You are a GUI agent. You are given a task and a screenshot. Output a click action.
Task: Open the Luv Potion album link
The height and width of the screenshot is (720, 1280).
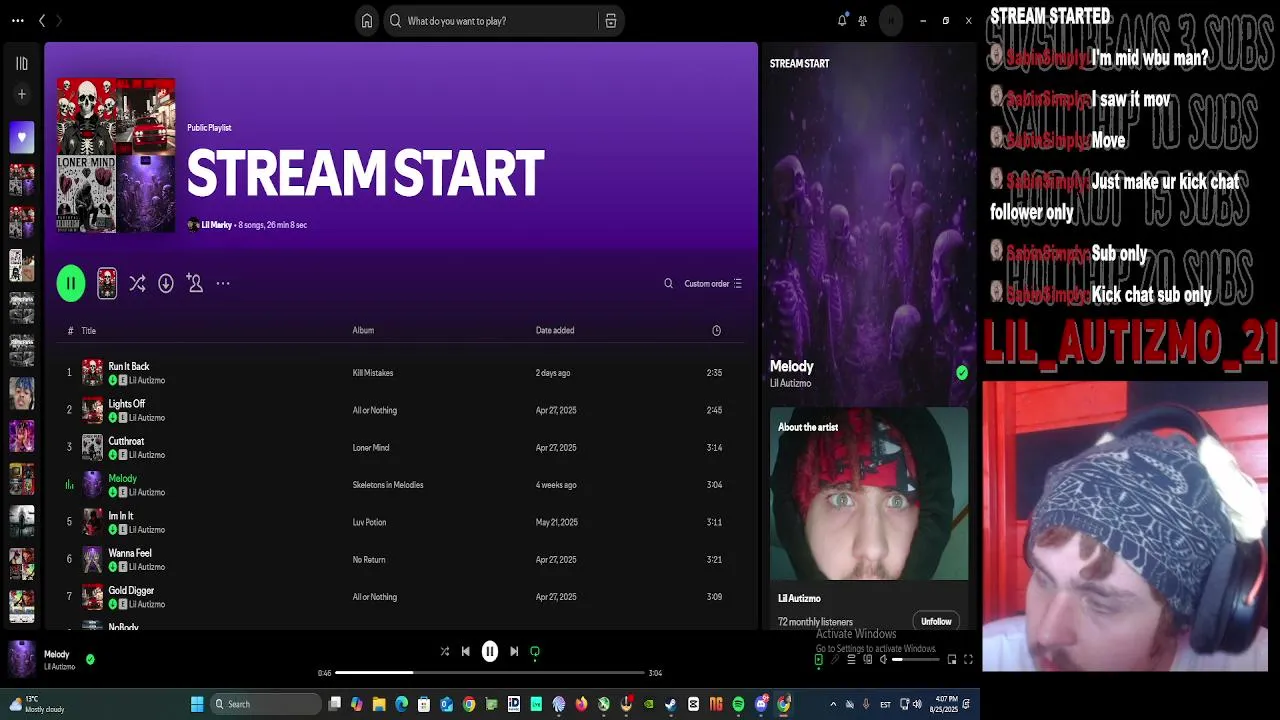[x=369, y=522]
